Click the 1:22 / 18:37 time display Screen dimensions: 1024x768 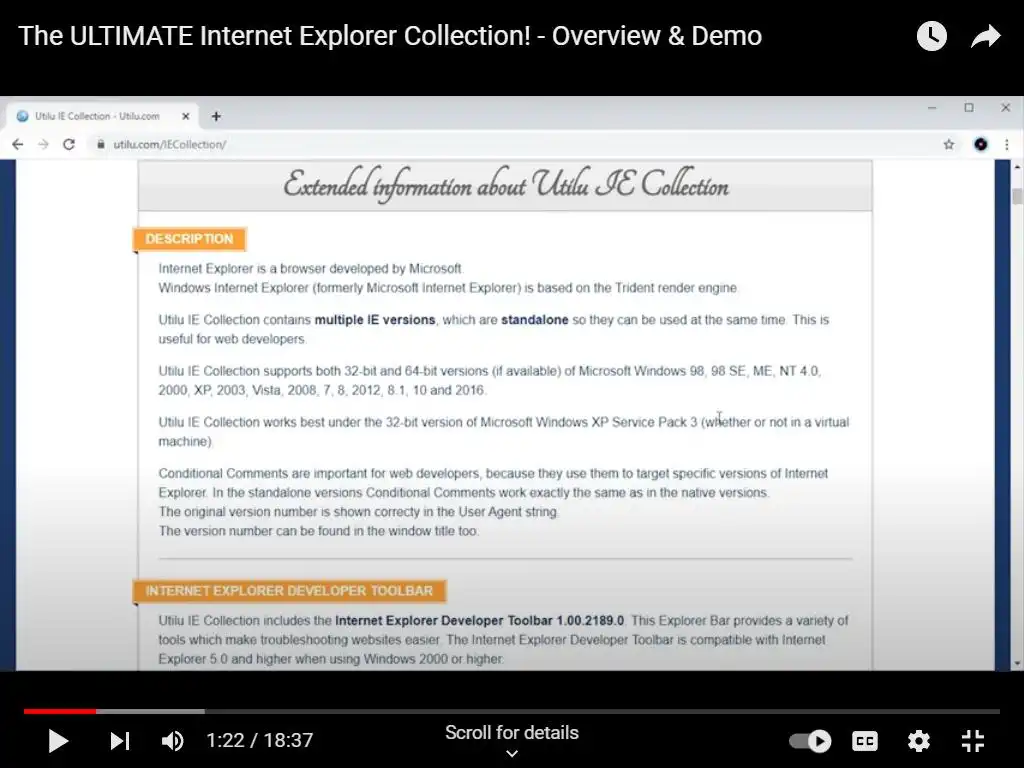259,741
